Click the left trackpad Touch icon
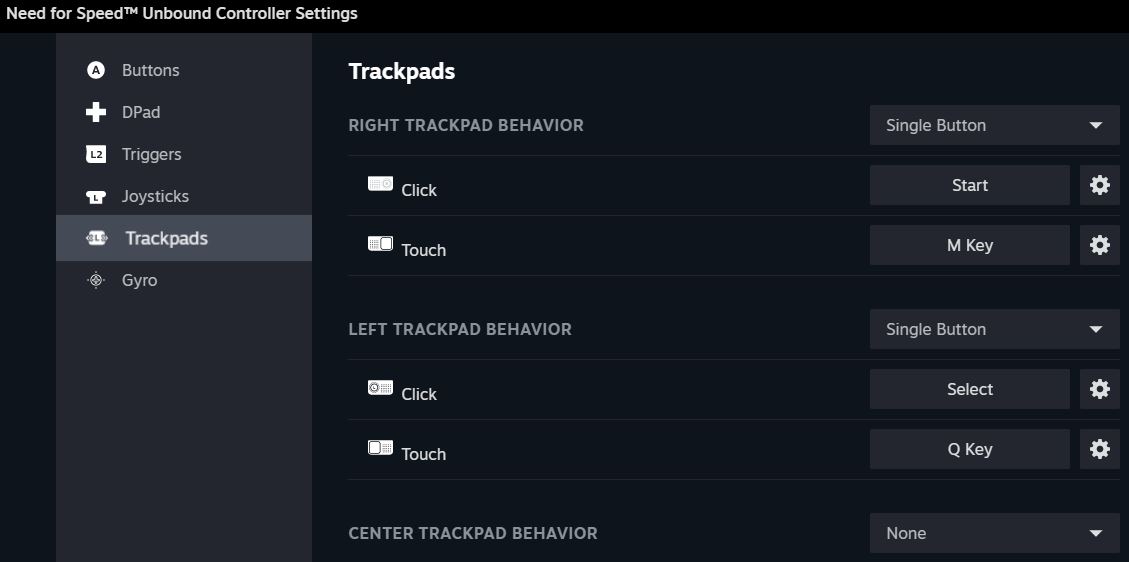The height and width of the screenshot is (562, 1129). click(380, 448)
